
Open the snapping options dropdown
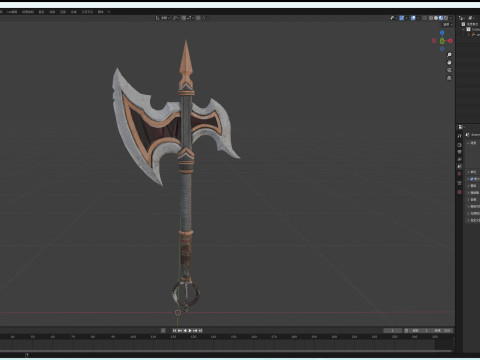189,18
